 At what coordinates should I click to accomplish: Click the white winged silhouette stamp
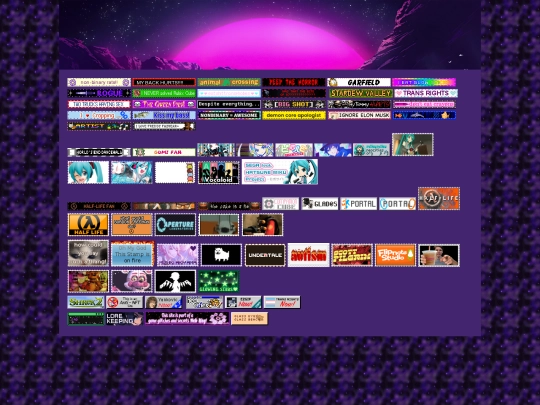coord(175,281)
